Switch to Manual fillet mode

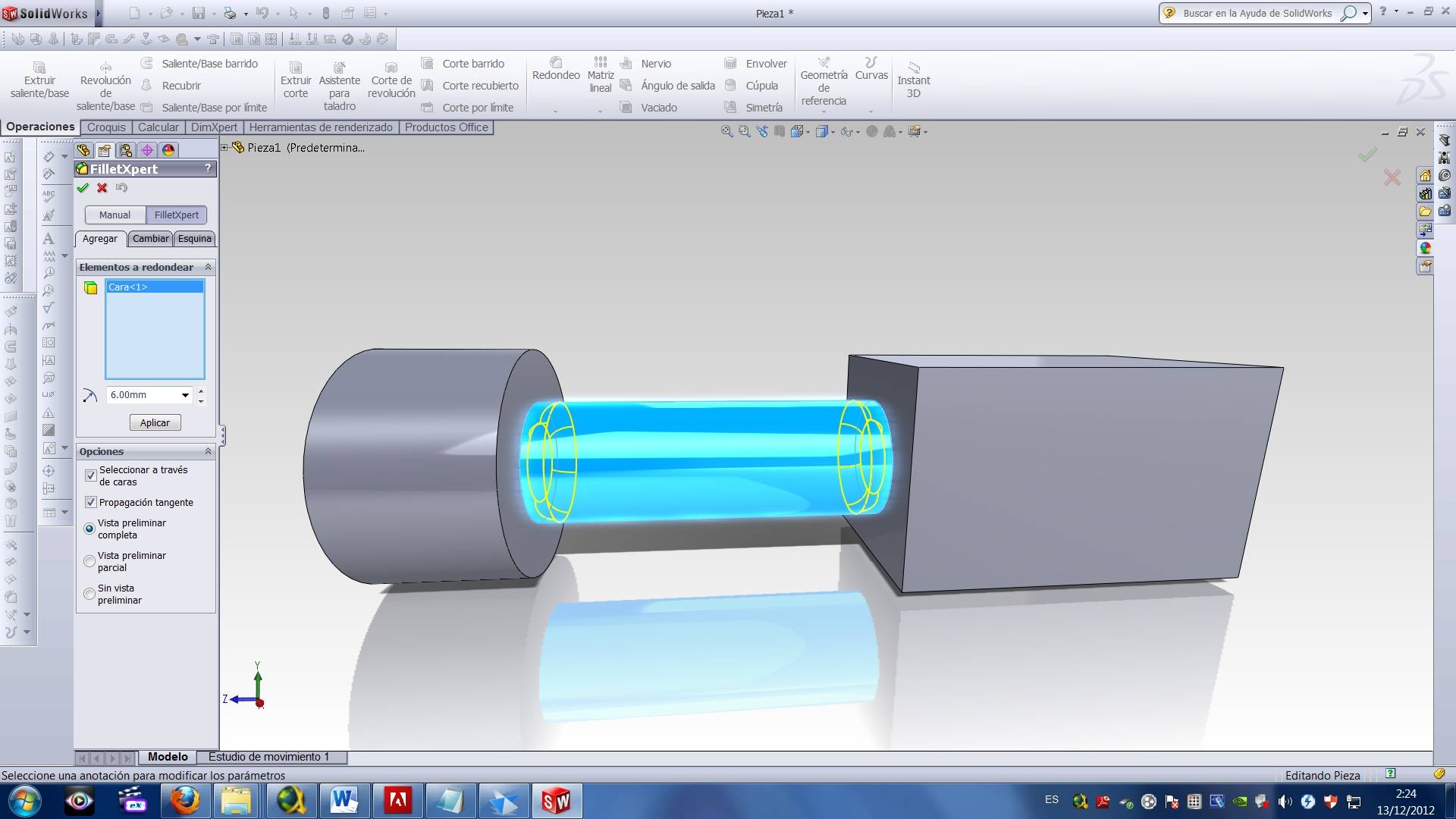(x=115, y=215)
